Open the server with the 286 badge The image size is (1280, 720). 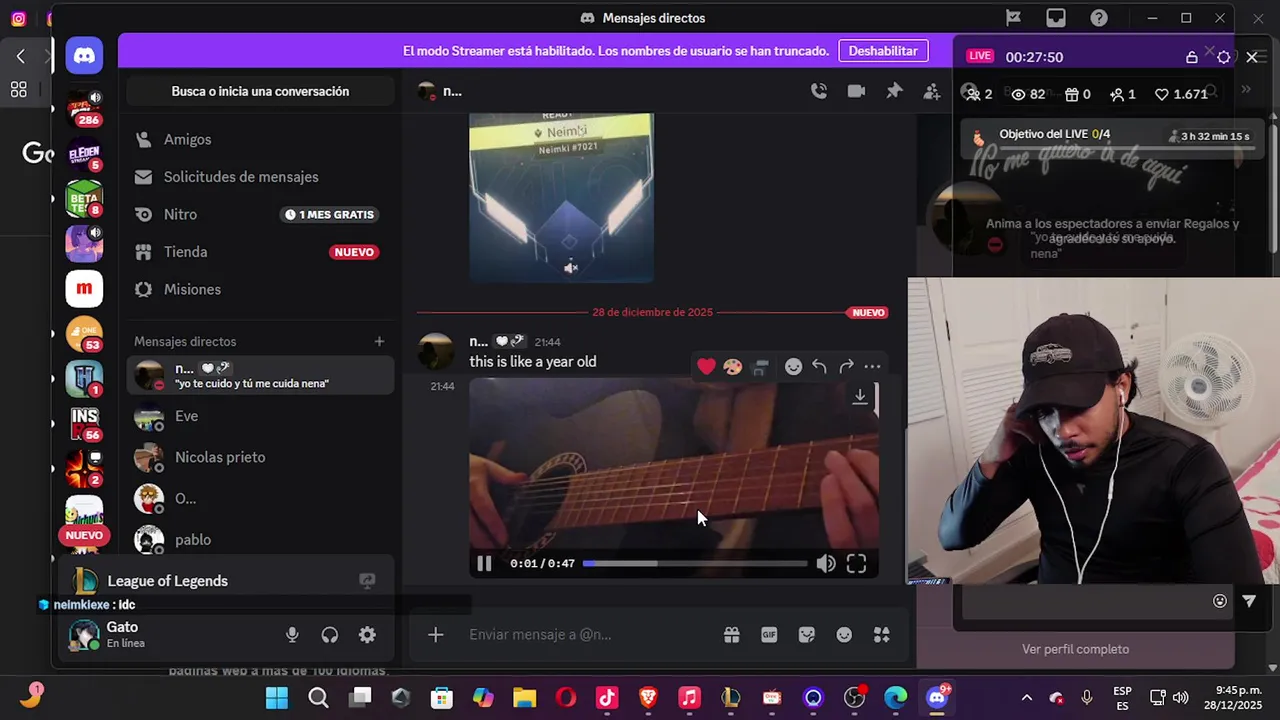coord(84,109)
